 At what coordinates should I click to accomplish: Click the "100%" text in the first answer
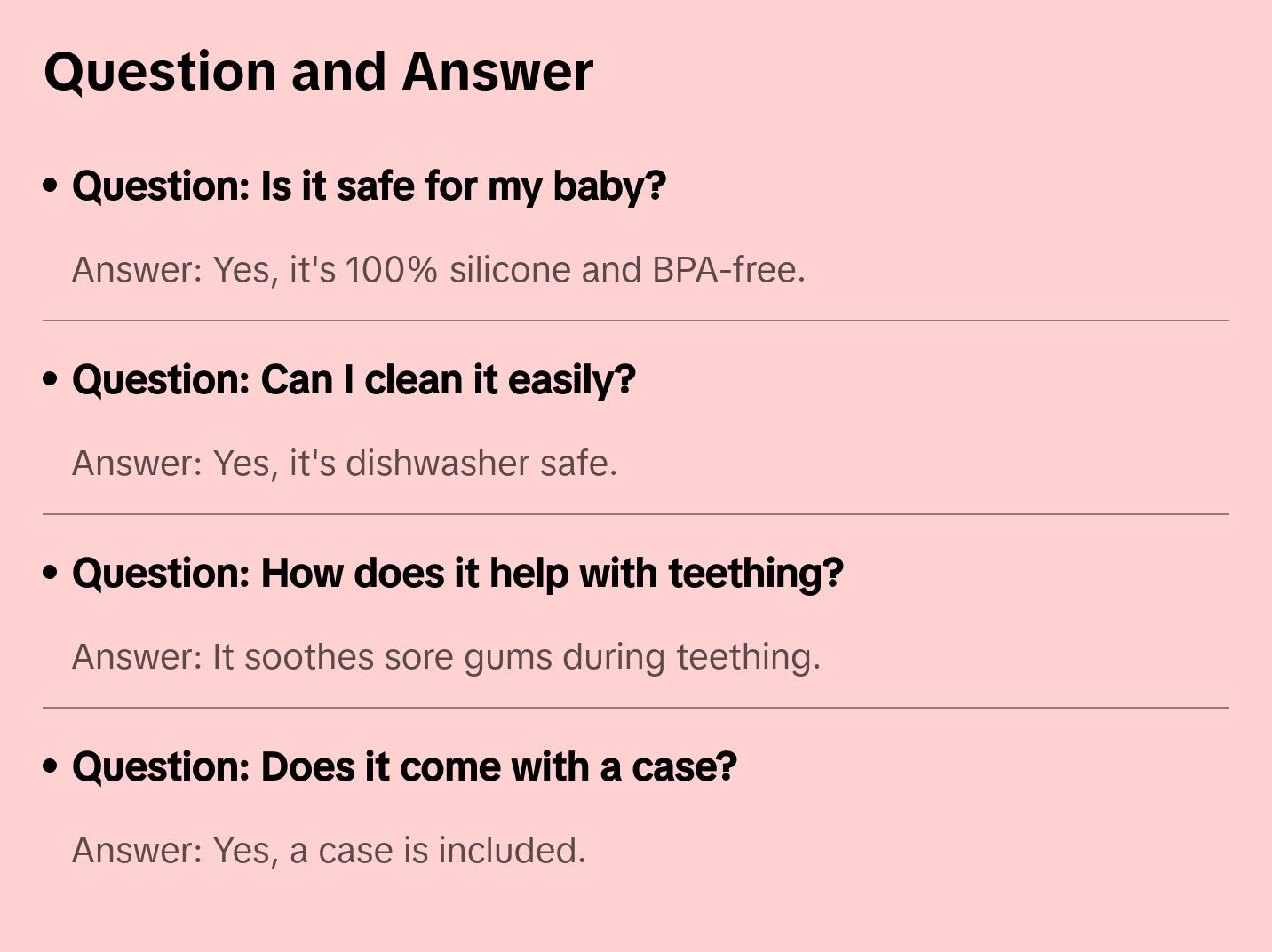coord(391,270)
